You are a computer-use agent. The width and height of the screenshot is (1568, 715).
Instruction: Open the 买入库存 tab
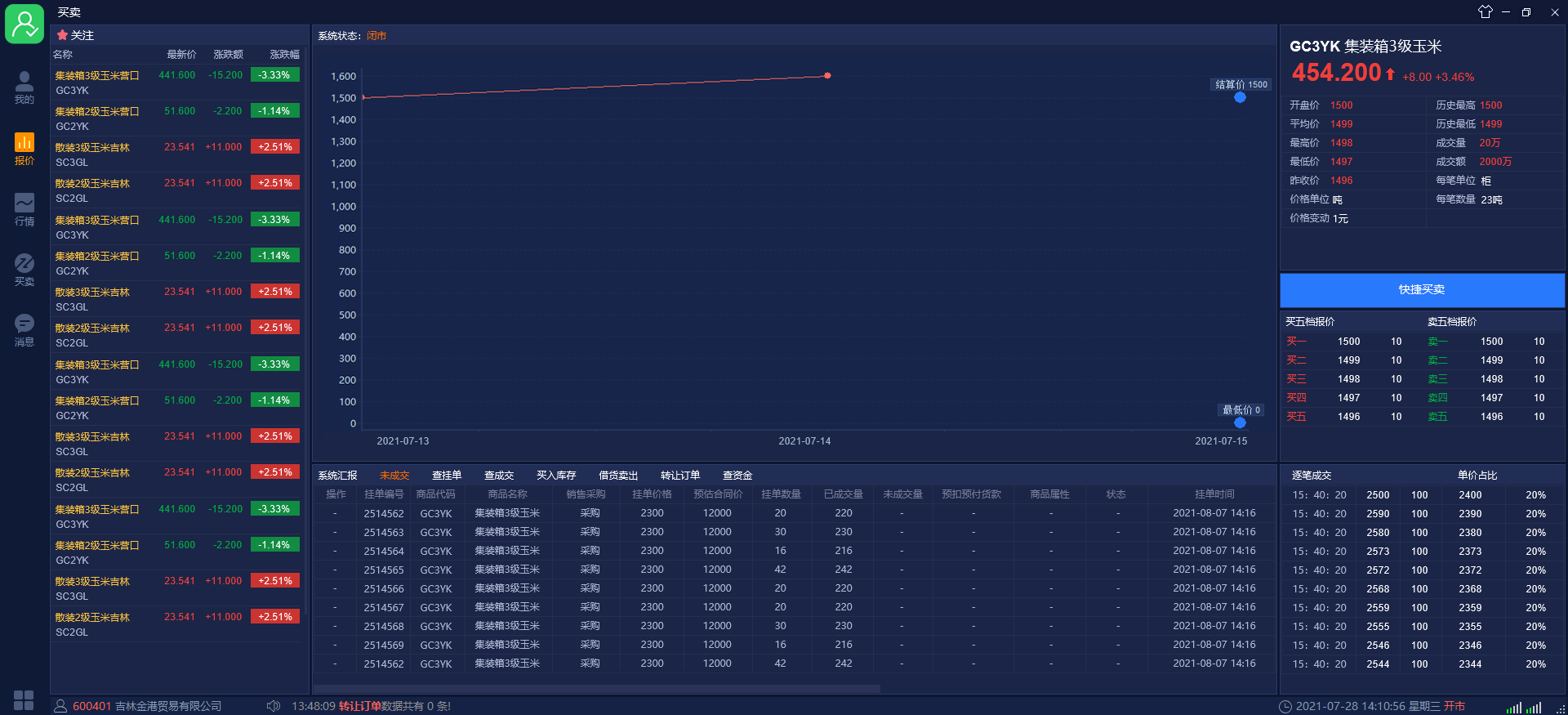(556, 476)
